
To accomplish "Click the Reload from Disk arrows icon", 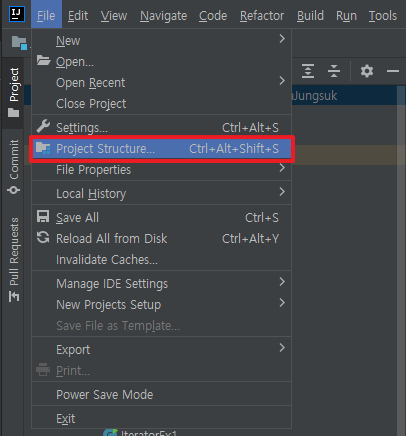I will click(x=43, y=238).
